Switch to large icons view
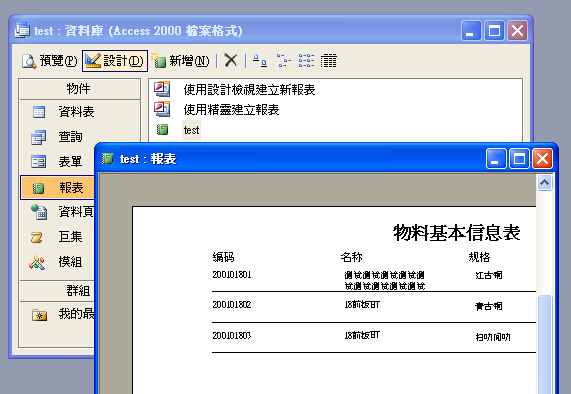This screenshot has height=394, width=571. (260, 60)
